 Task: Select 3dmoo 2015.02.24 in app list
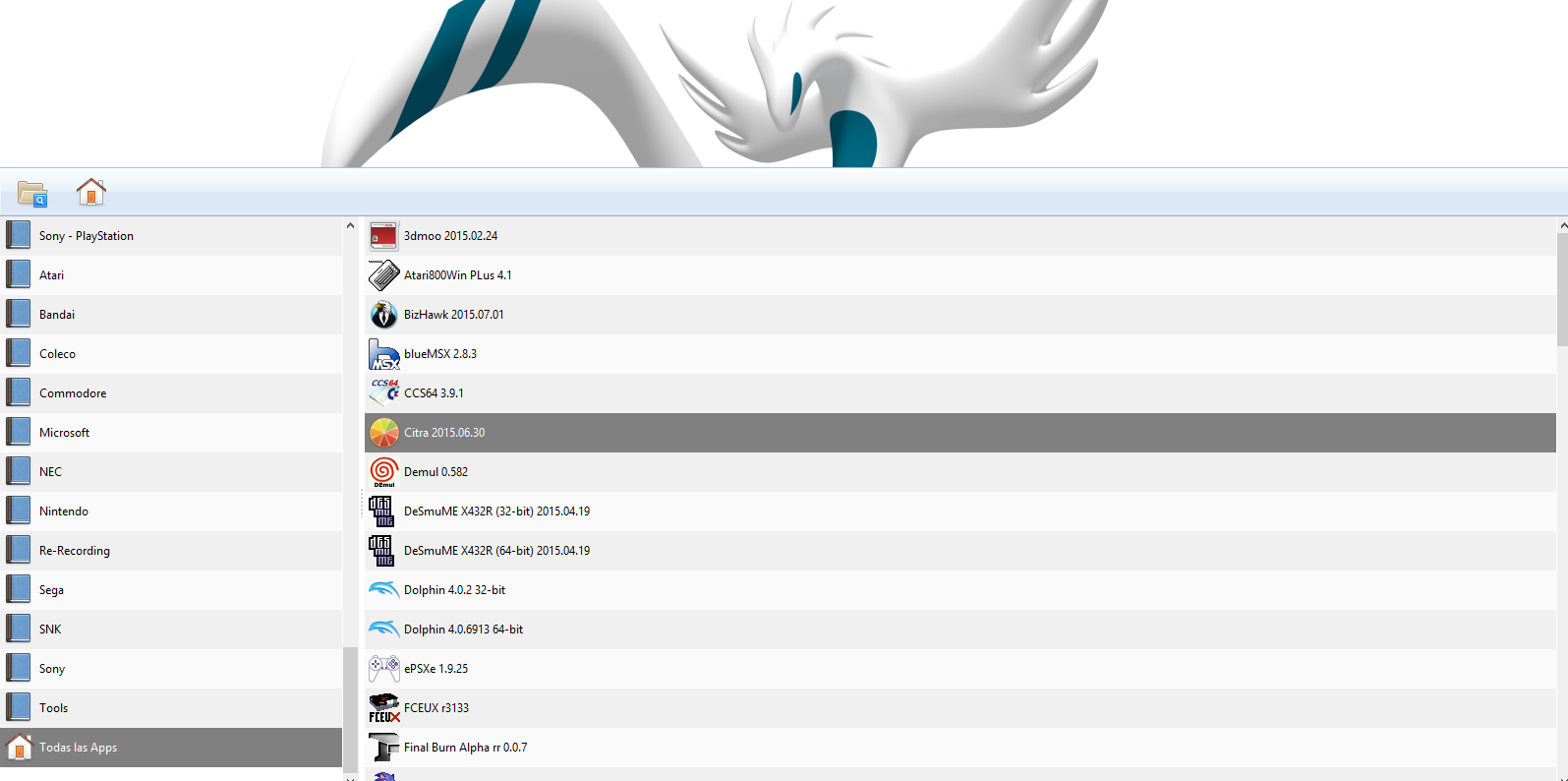point(960,236)
